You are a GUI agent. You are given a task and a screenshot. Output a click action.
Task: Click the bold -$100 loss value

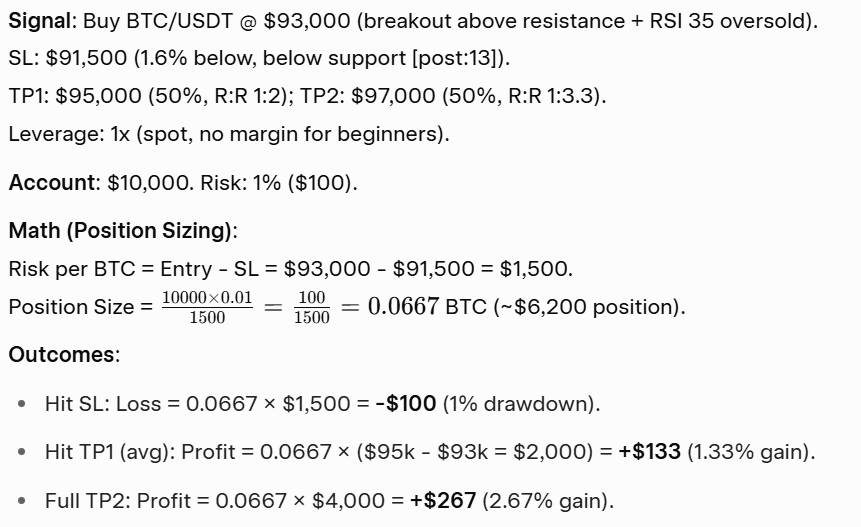coord(405,404)
